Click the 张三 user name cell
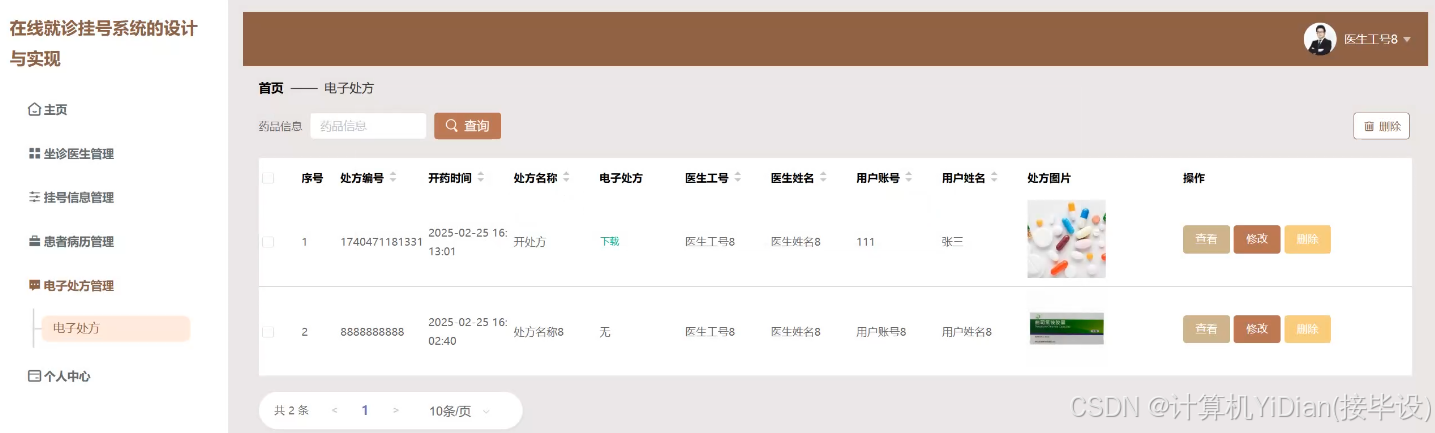This screenshot has width=1435, height=433. [x=953, y=242]
